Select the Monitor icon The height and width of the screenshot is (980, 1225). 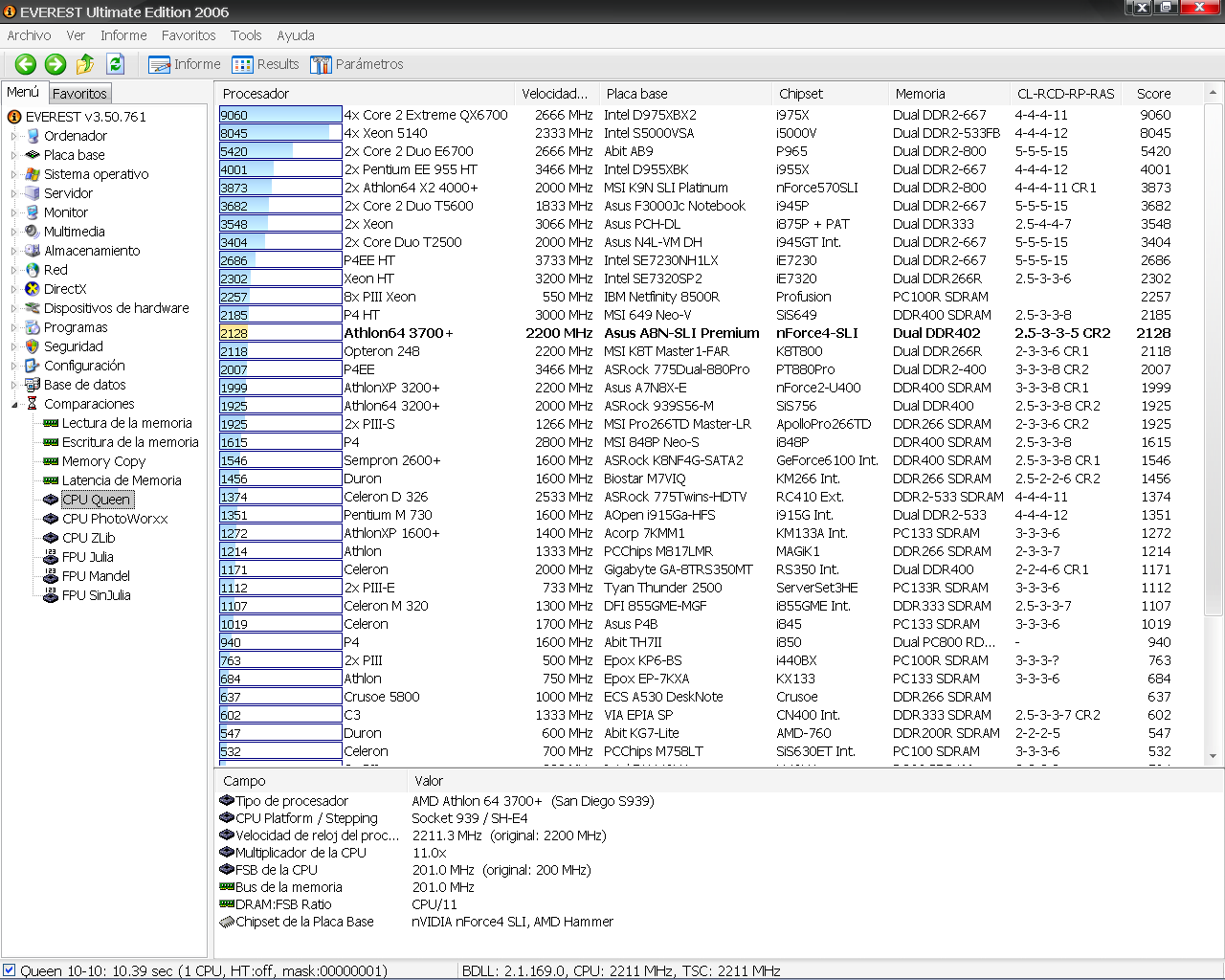coord(33,212)
